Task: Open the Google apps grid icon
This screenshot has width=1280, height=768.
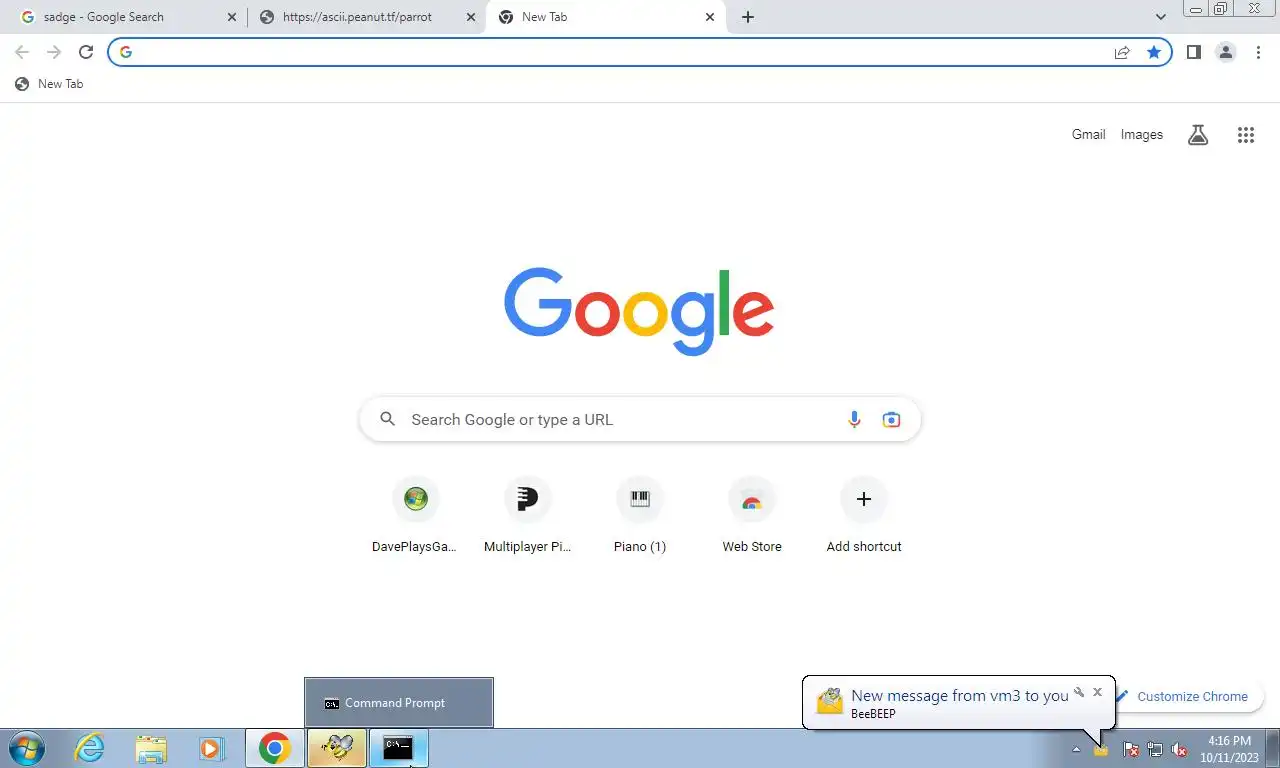Action: click(x=1246, y=135)
